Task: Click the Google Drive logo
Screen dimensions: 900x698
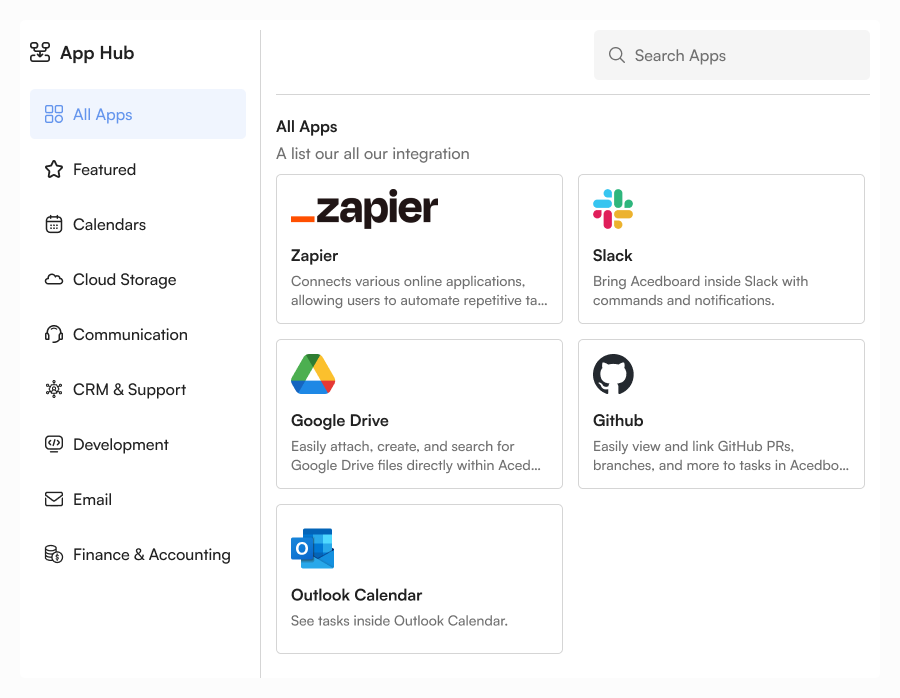Action: (x=313, y=374)
